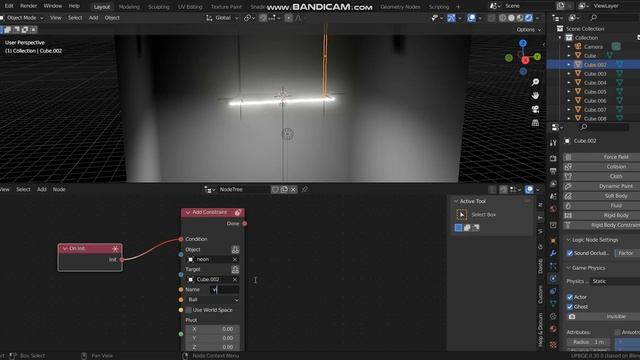The image size is (640, 360).
Task: Add Rigid Body physics
Action: click(x=602, y=216)
